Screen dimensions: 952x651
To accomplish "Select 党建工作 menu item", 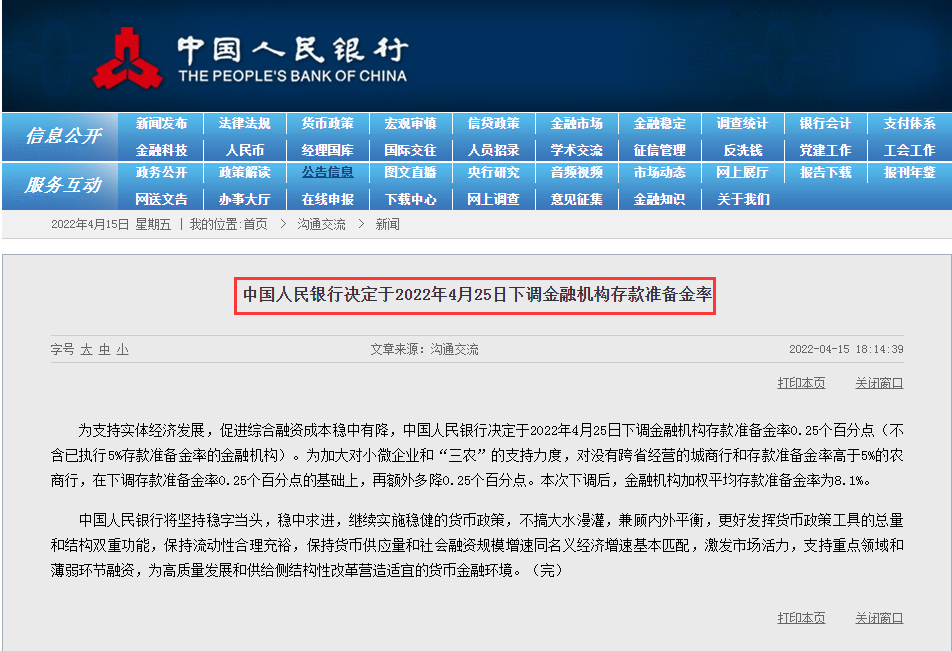I will click(826, 150).
